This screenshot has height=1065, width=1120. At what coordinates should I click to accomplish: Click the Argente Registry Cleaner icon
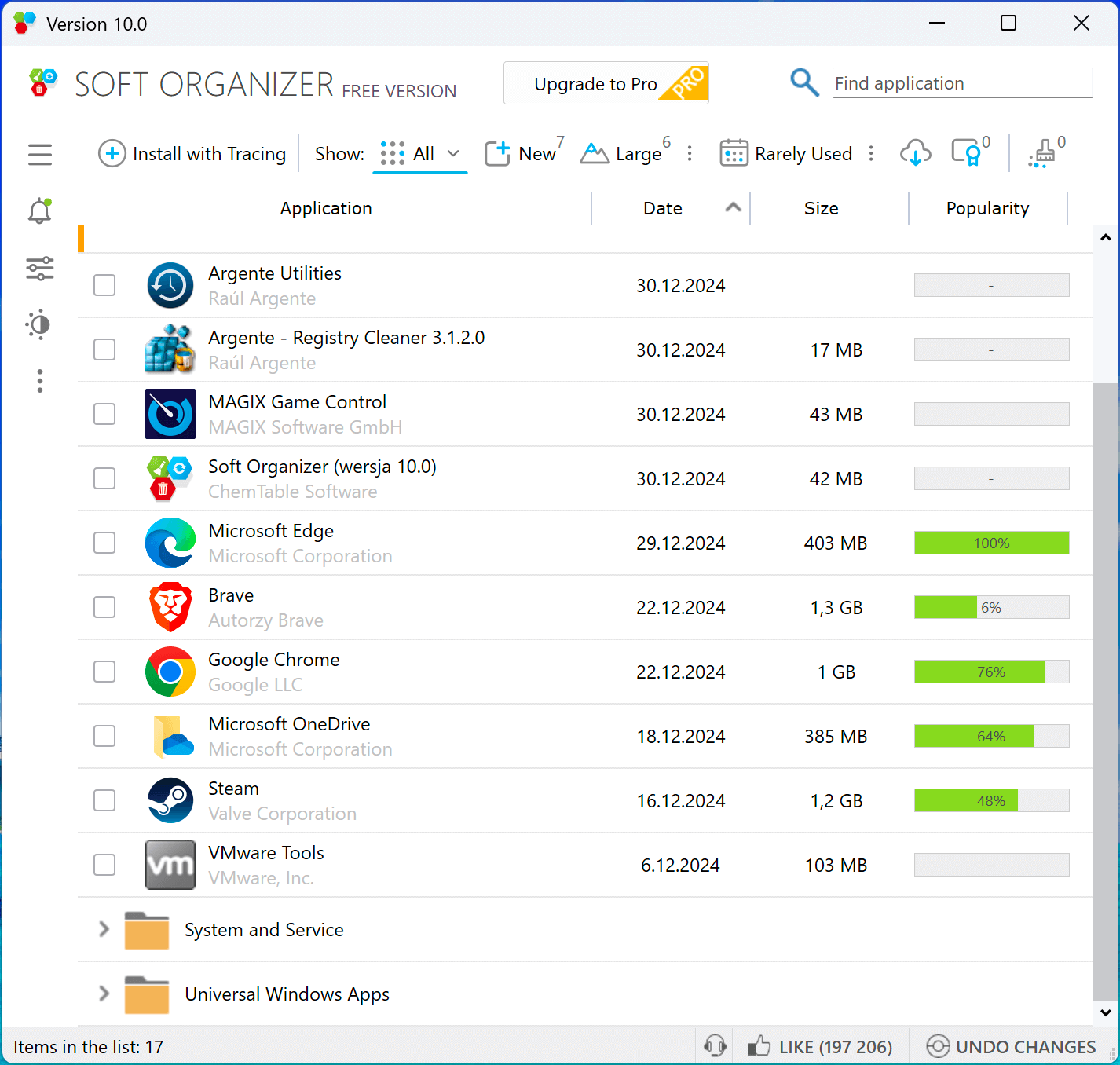tap(170, 350)
